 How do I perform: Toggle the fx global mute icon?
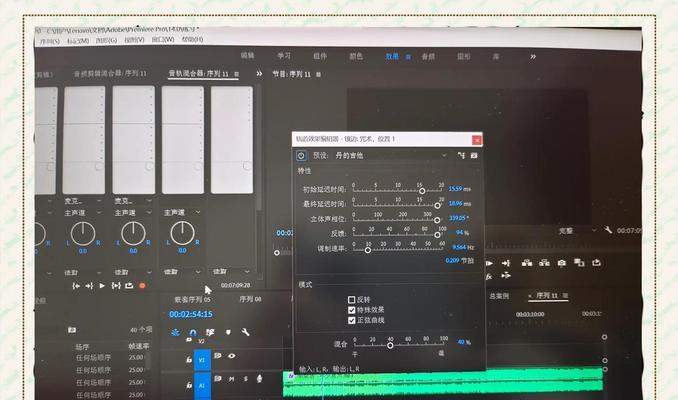point(489,276)
